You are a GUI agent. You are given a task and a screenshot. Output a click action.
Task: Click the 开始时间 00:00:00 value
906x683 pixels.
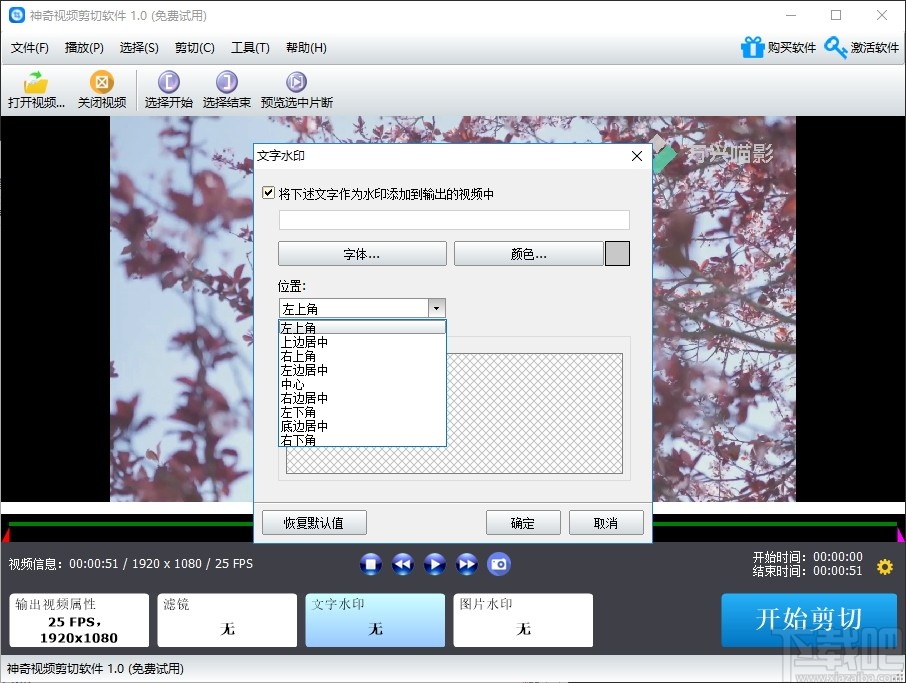point(838,557)
